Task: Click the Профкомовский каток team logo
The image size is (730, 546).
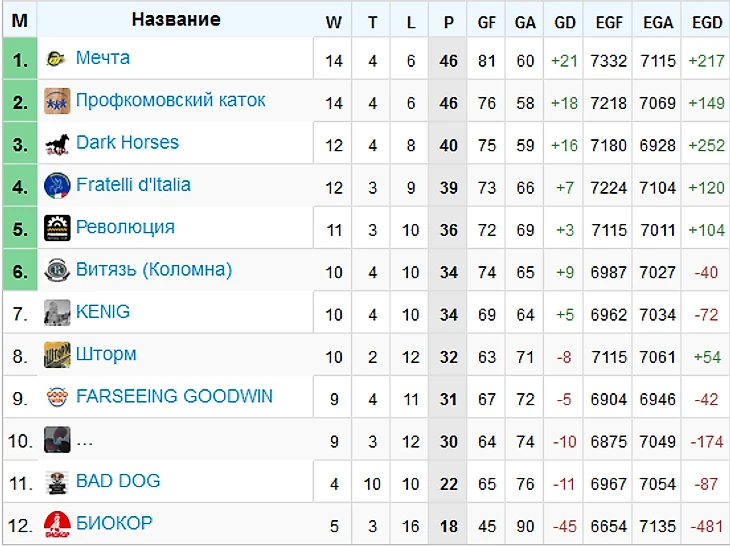Action: pos(57,101)
